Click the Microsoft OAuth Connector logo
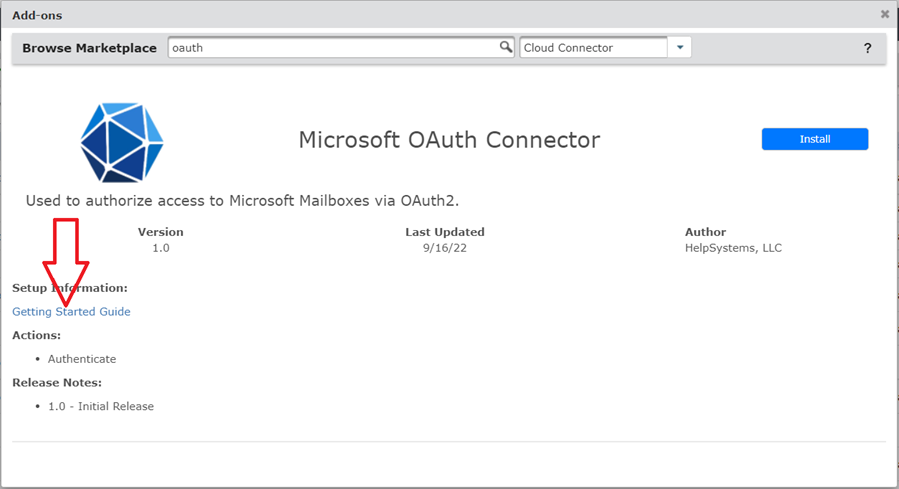The image size is (899, 489). click(x=121, y=142)
